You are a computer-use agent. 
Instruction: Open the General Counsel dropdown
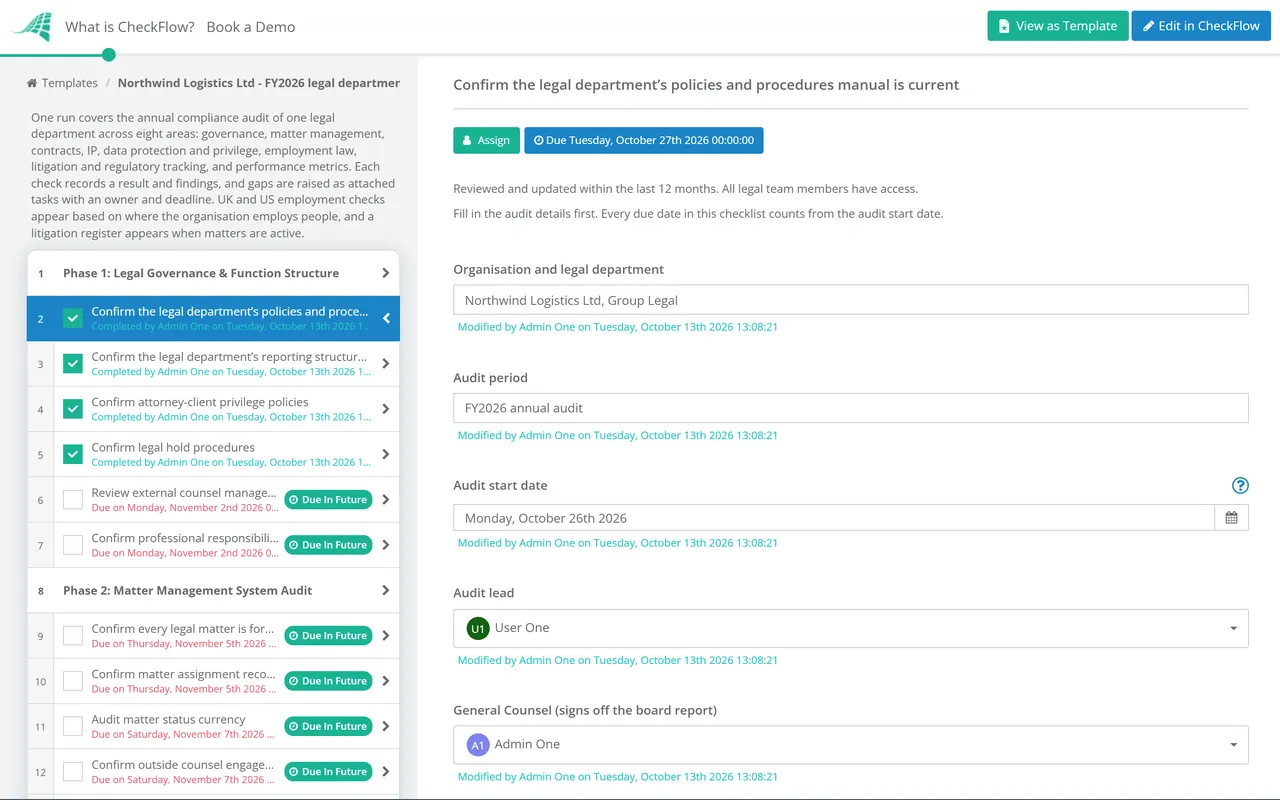coord(850,745)
